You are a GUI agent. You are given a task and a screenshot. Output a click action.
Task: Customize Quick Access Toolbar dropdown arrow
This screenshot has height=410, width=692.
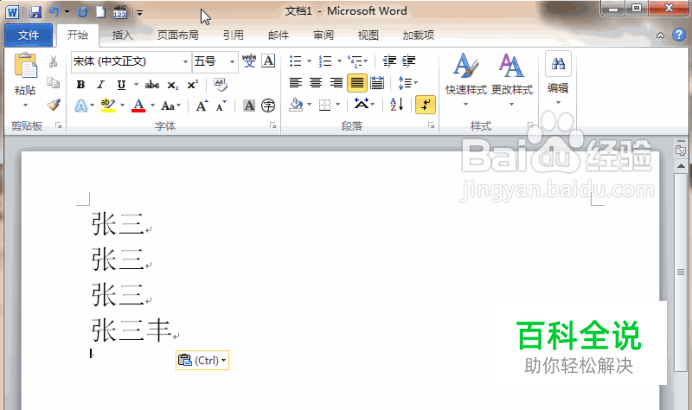coord(139,13)
